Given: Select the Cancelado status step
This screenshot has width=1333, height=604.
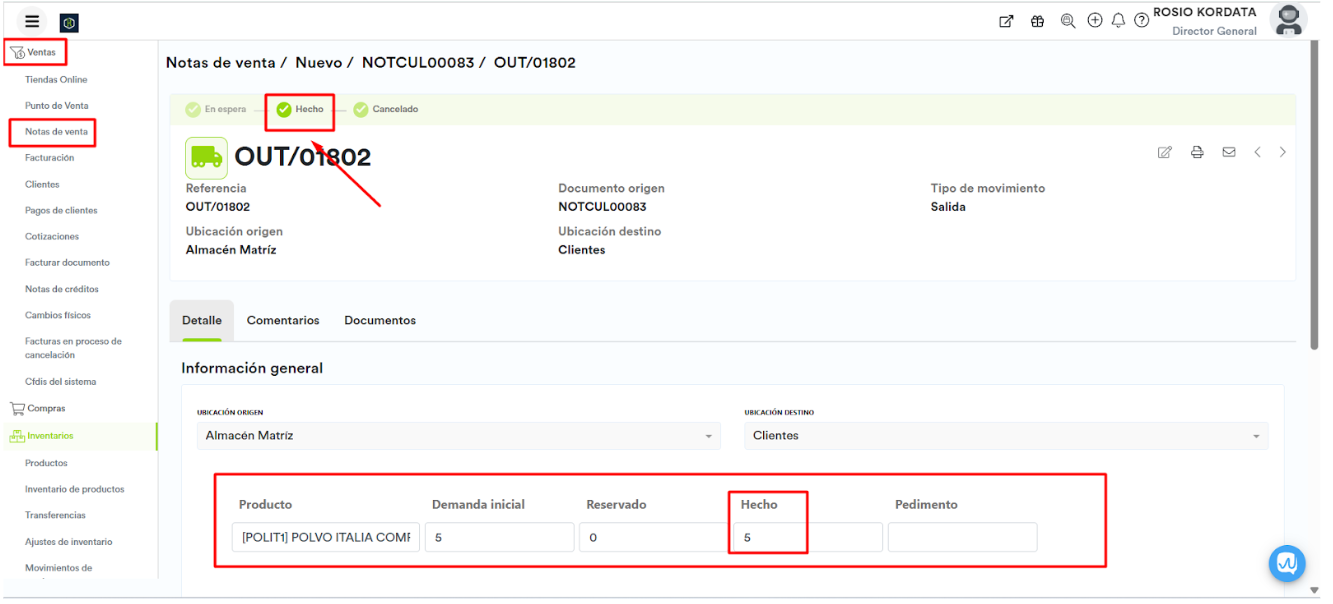Looking at the screenshot, I should (x=386, y=109).
